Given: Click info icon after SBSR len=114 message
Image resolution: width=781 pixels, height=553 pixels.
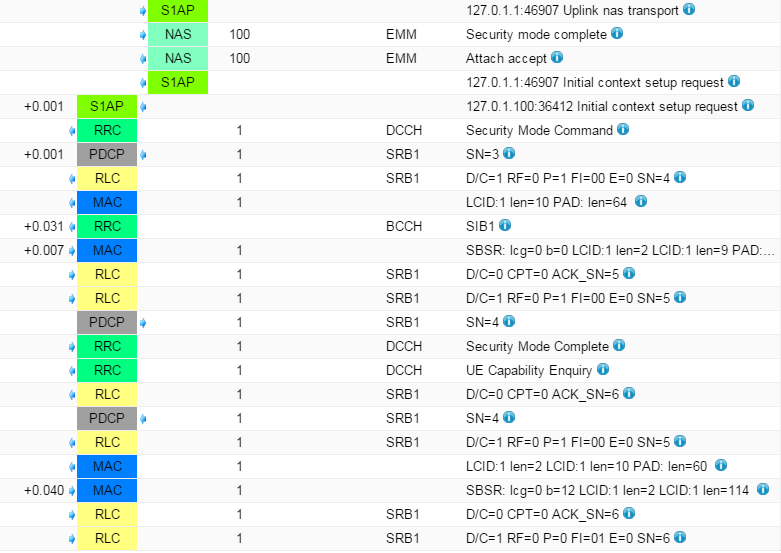Looking at the screenshot, I should click(763, 490).
